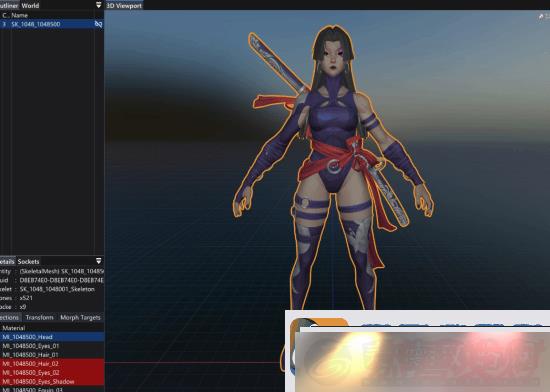
Task: Select the MI_1048500_Eyes_Shadow material row
Action: (x=52, y=381)
